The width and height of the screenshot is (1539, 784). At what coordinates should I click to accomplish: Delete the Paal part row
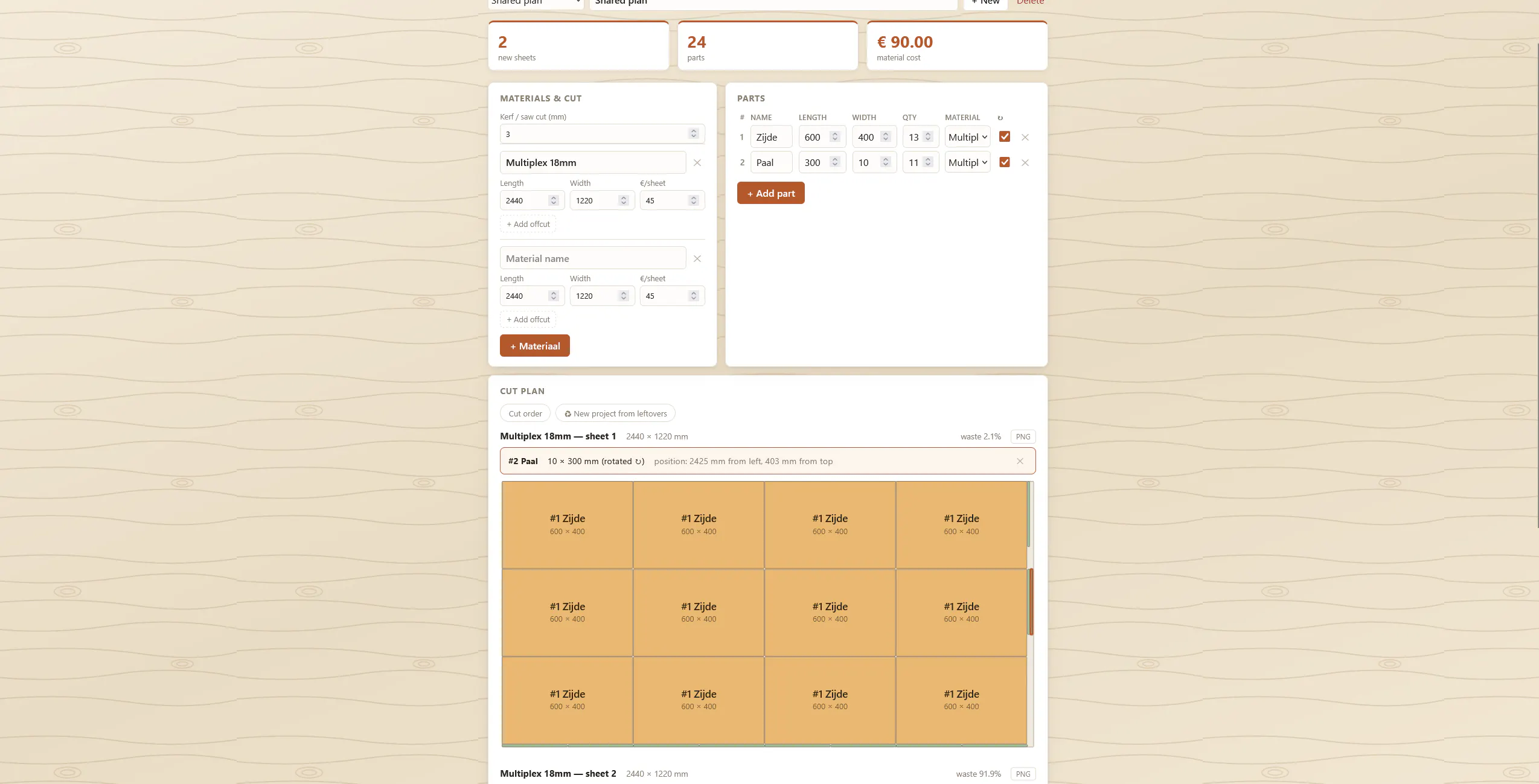click(1025, 163)
